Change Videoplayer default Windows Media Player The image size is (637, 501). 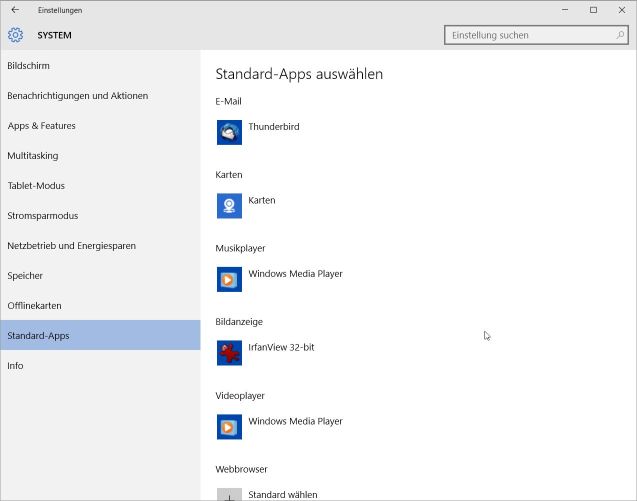(280, 427)
